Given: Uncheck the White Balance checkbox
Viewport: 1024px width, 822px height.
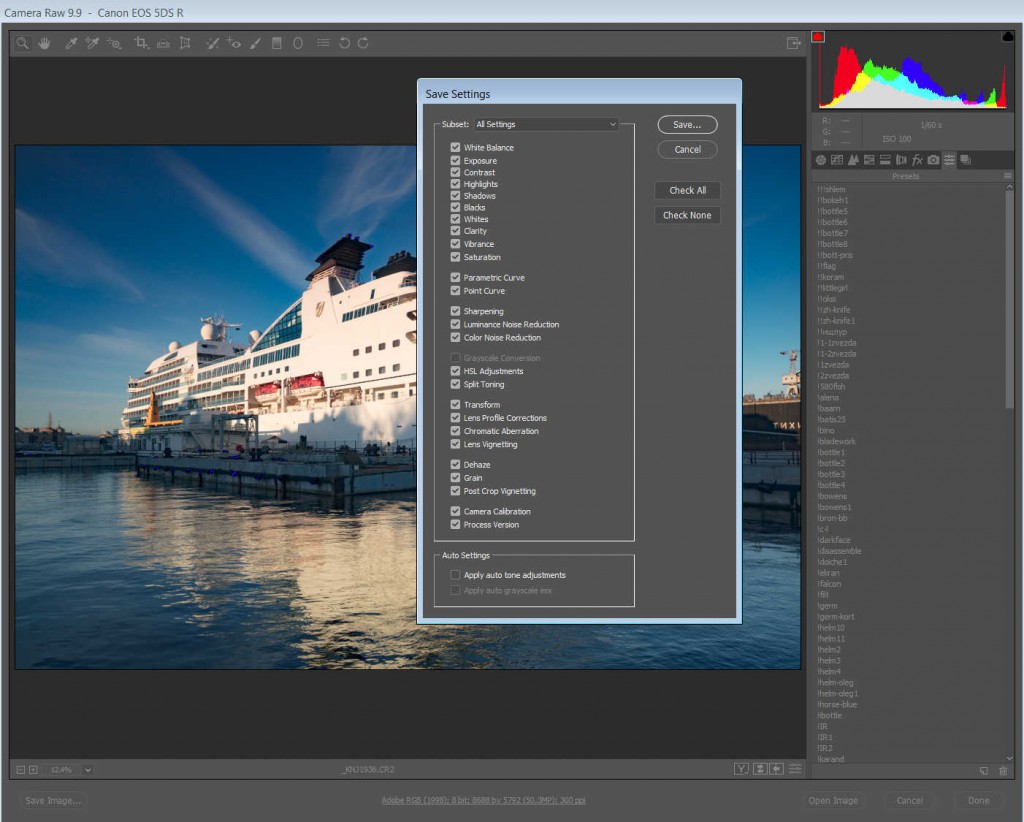Looking at the screenshot, I should 456,147.
